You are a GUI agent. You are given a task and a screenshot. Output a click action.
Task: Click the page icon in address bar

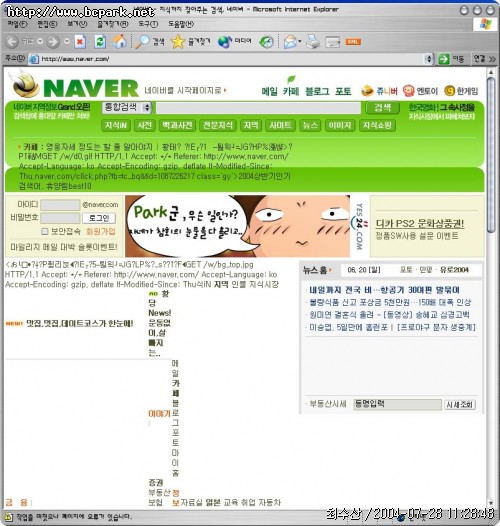click(34, 59)
